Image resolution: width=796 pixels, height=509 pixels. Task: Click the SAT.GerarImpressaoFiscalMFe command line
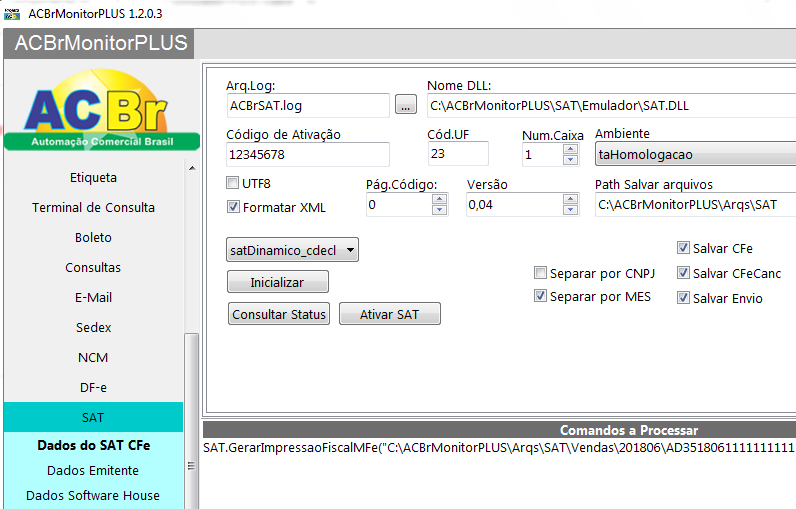[x=499, y=447]
